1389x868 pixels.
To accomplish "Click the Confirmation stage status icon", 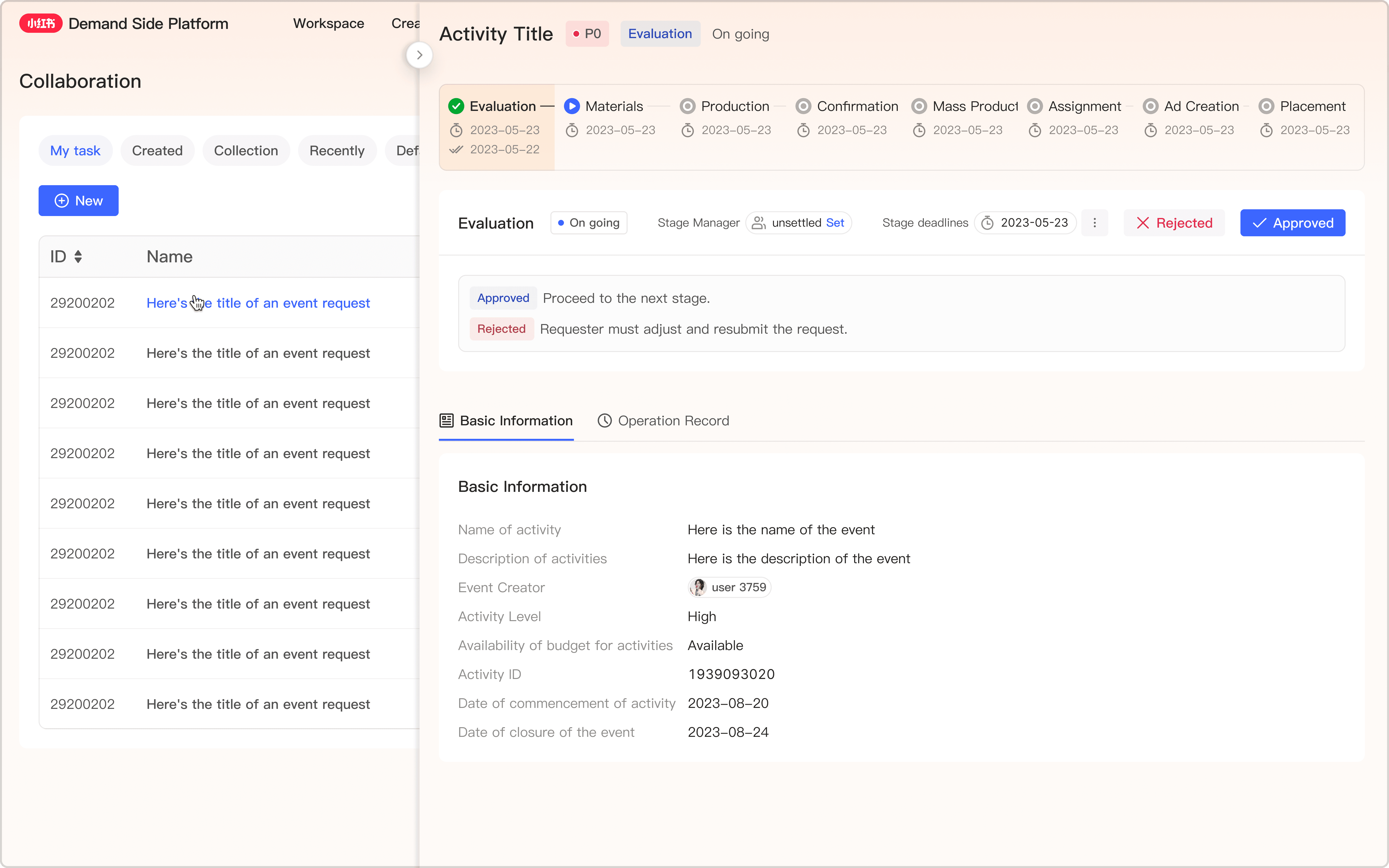I will [803, 106].
